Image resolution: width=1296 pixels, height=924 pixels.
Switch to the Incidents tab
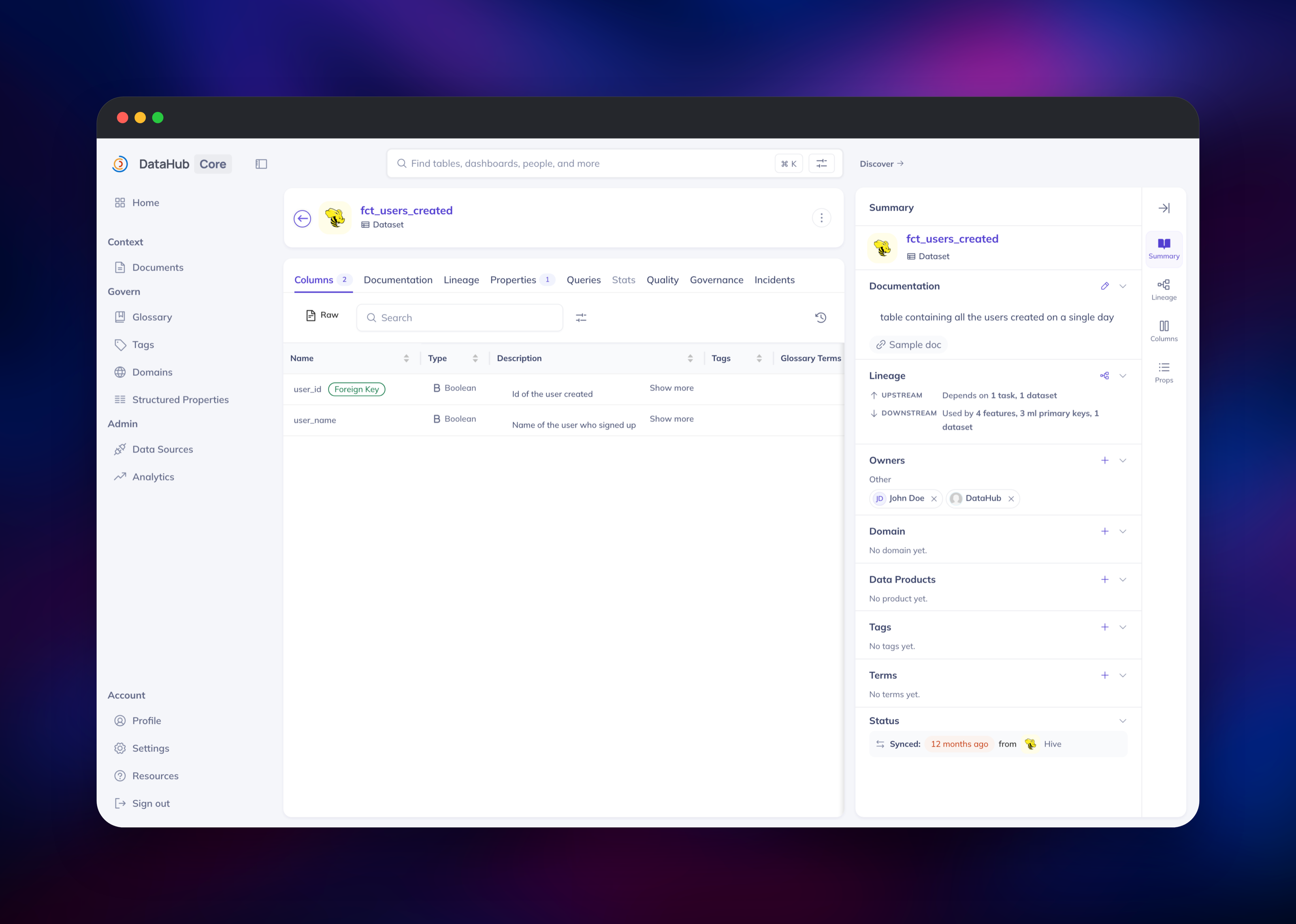click(x=774, y=280)
